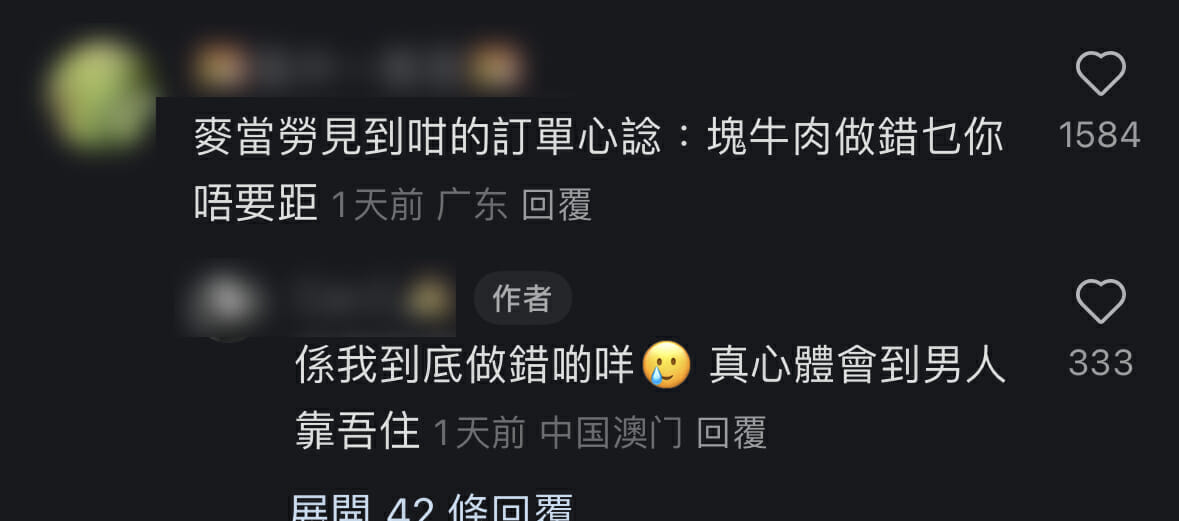Screen dimensions: 1179x521
Task: Click 1天前 timestamp beside 广东
Action: click(378, 204)
